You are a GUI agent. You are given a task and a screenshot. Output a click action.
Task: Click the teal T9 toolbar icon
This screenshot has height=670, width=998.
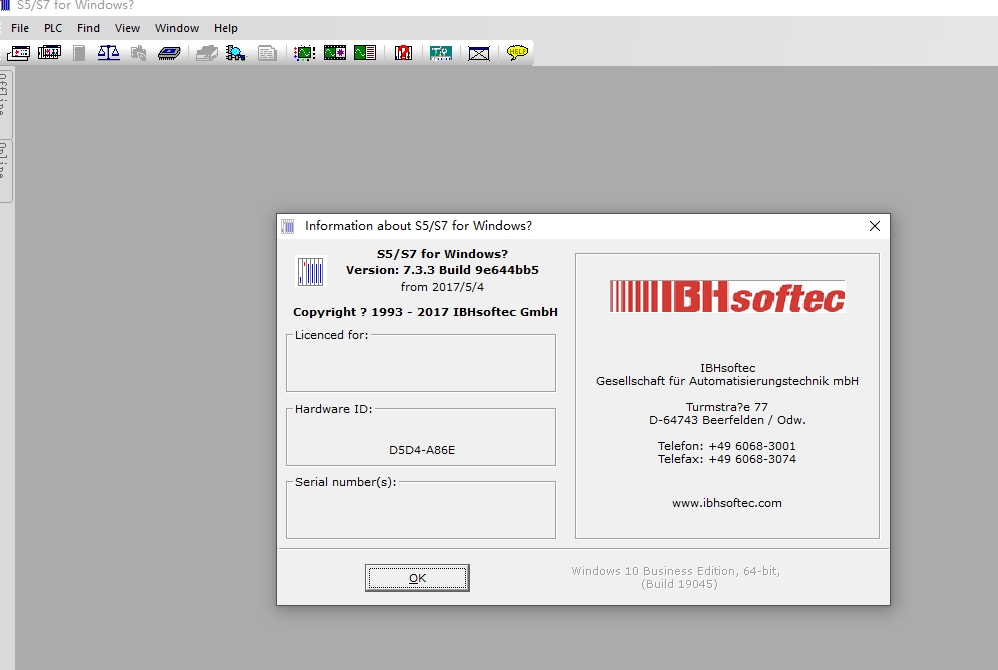[x=441, y=53]
